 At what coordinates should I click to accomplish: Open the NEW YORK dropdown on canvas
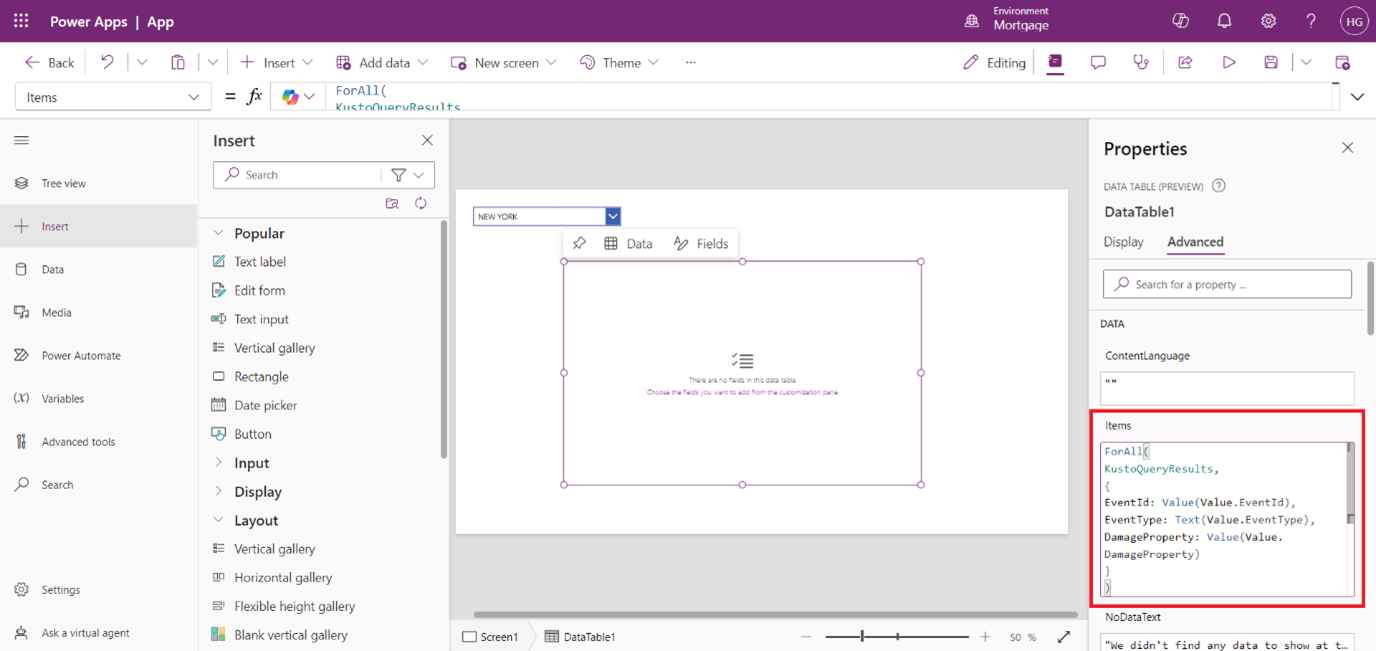coord(613,216)
